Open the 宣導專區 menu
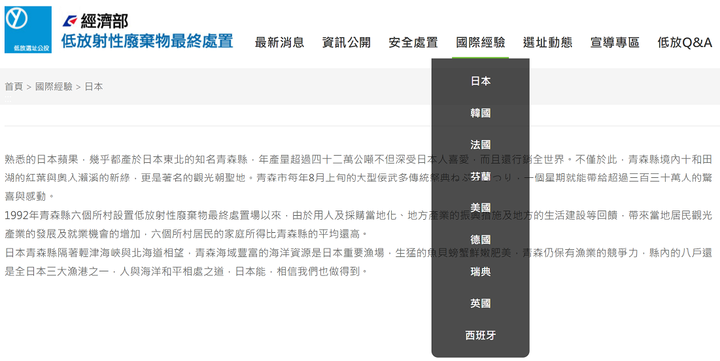The height and width of the screenshot is (361, 720). pyautogui.click(x=614, y=43)
